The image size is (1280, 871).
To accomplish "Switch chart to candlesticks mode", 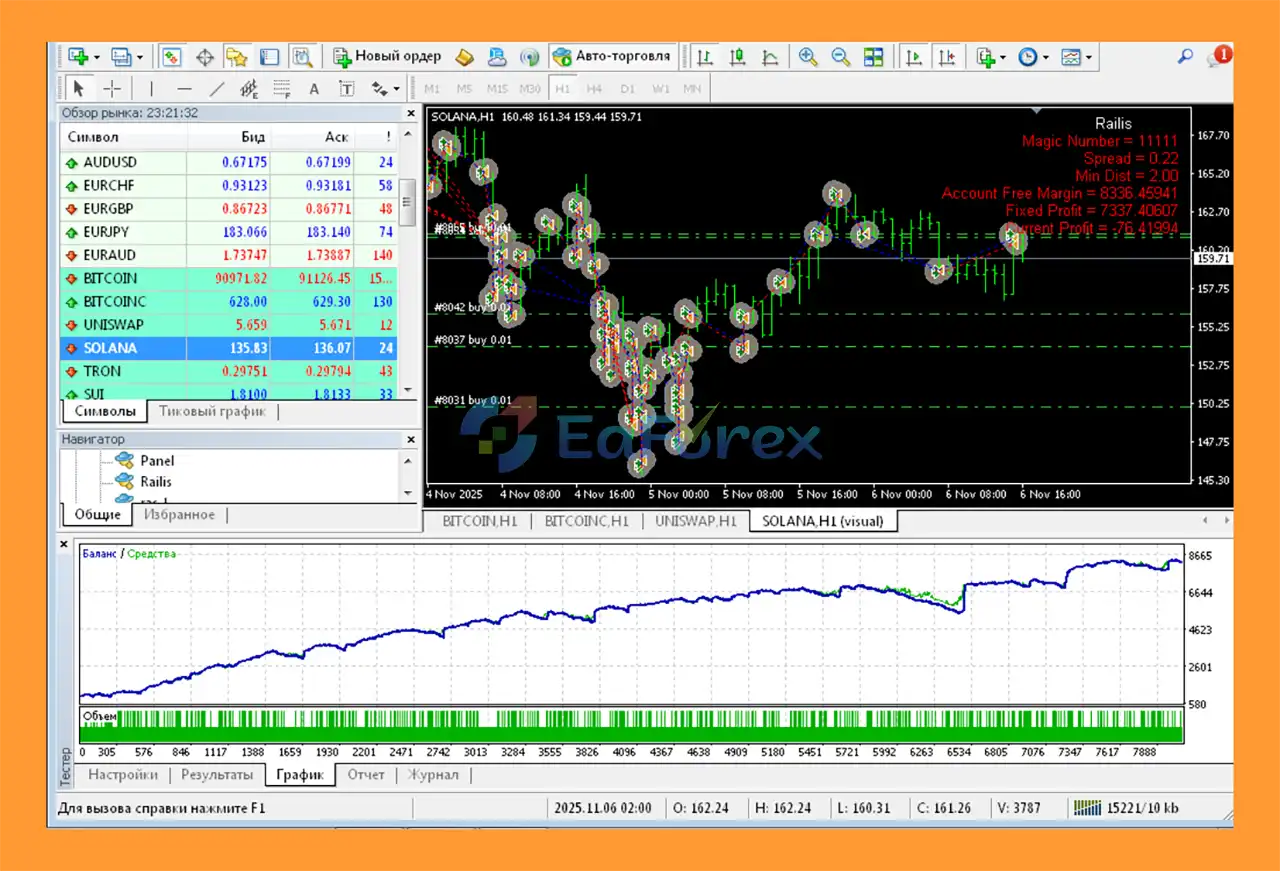I will click(x=738, y=57).
